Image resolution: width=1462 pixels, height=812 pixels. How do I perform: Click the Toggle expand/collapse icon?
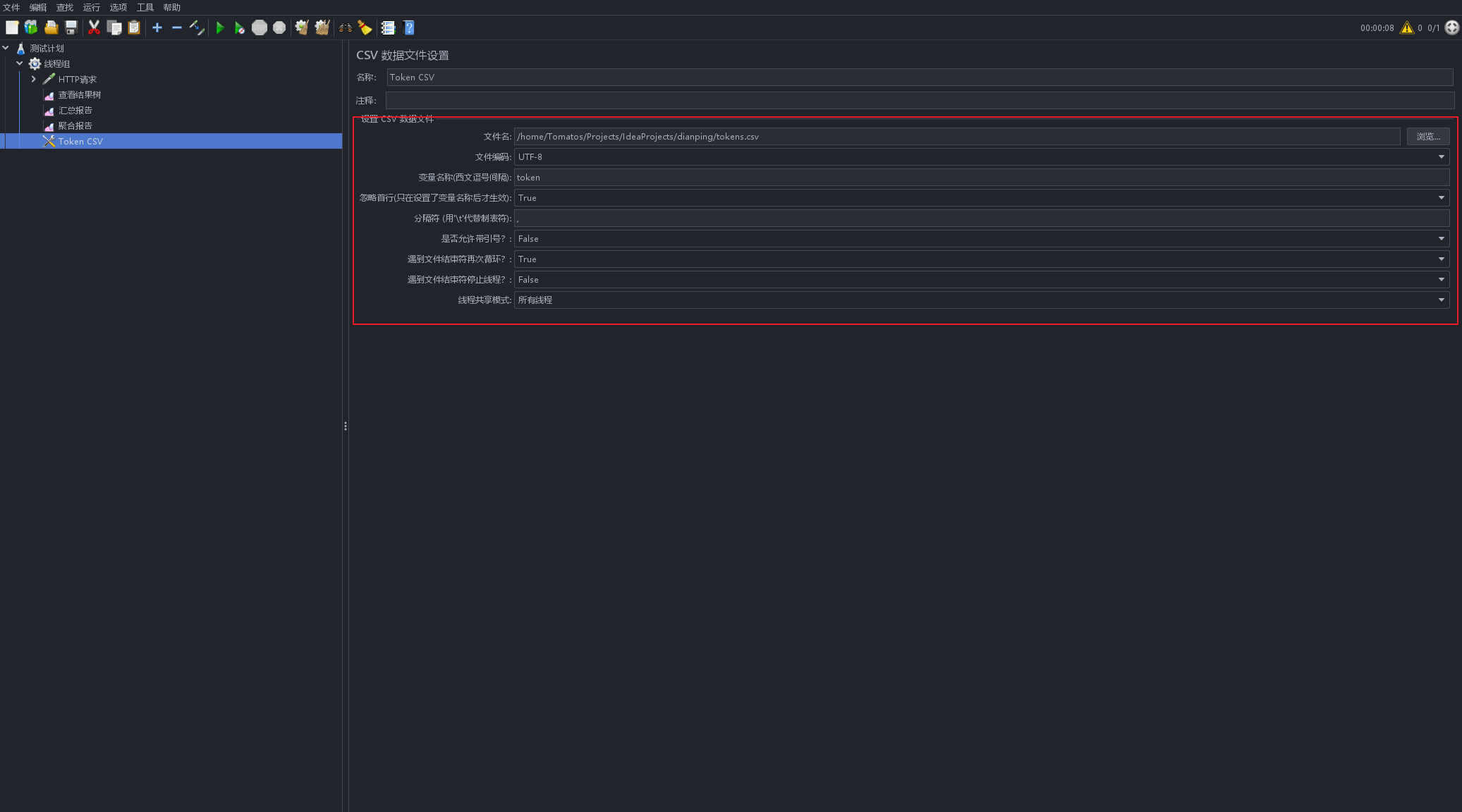(196, 27)
